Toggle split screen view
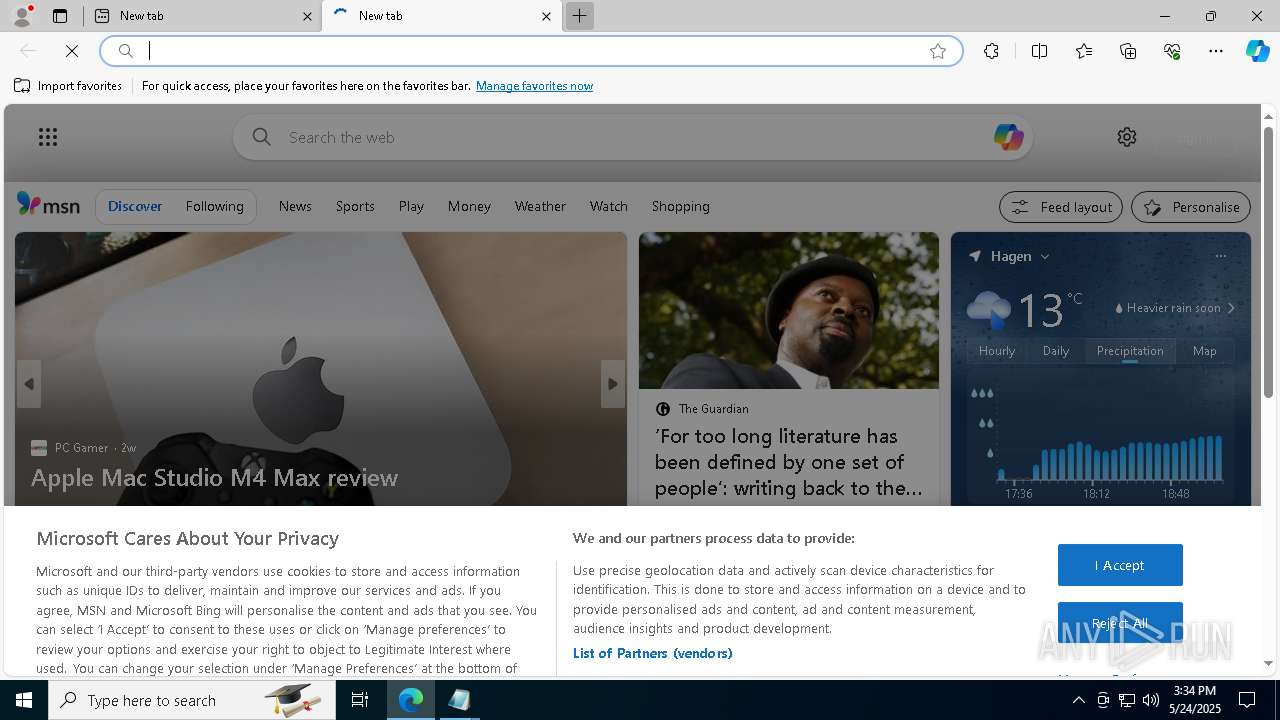This screenshot has height=720, width=1280. (x=1039, y=51)
